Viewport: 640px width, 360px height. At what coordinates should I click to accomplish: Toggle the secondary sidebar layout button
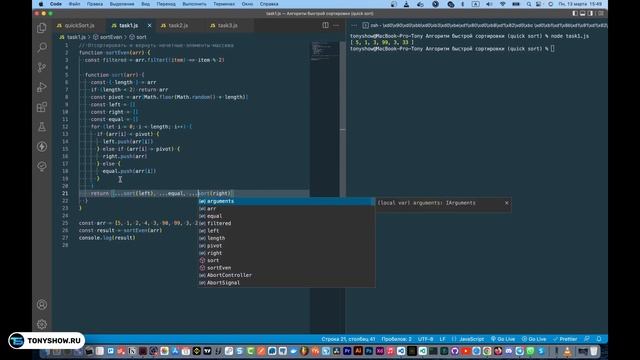[x=590, y=13]
